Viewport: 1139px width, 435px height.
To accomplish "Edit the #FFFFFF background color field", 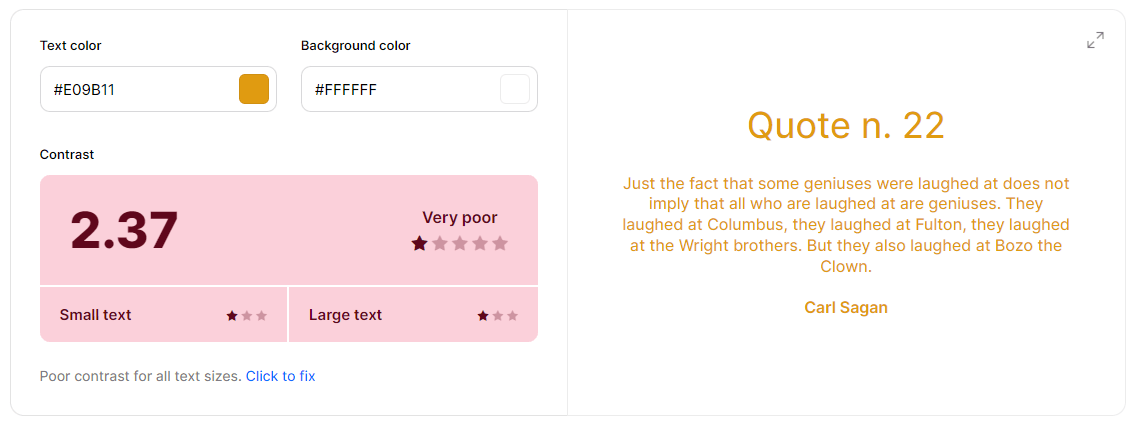I will (419, 89).
